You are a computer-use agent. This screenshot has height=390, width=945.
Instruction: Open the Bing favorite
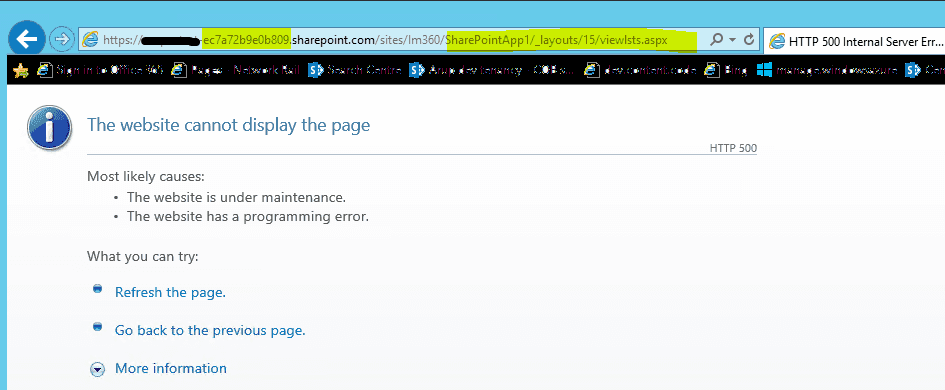click(726, 71)
